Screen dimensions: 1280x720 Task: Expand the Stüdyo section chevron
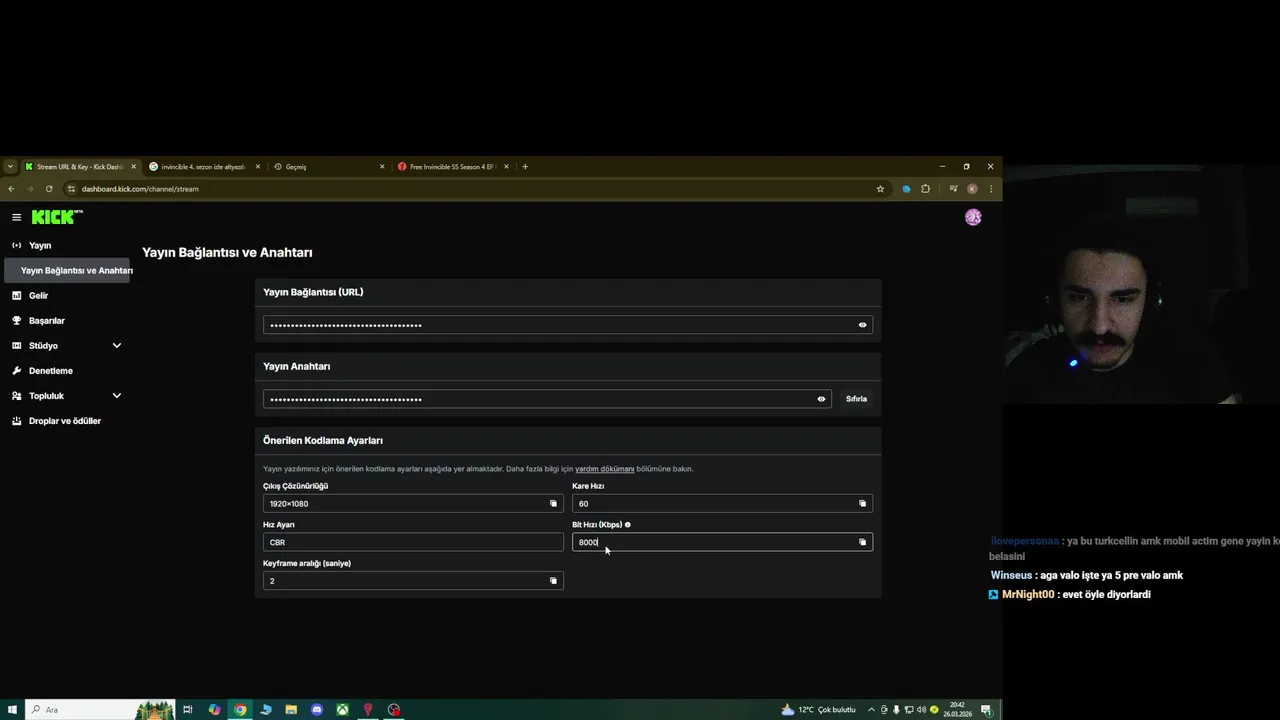[116, 346]
